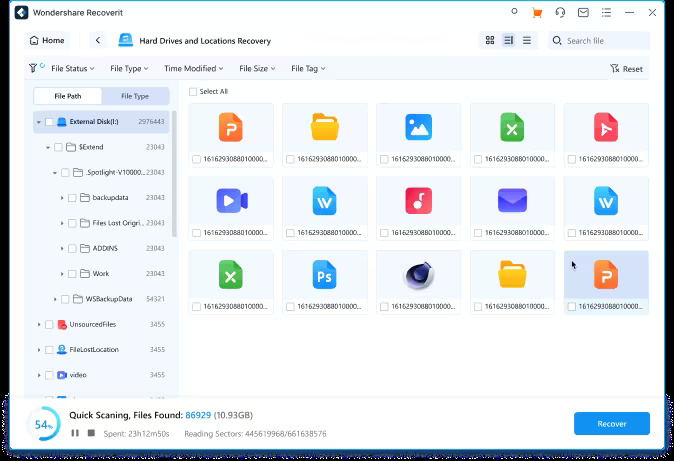Open the mail feedback icon
Image resolution: width=674 pixels, height=461 pixels.
pos(583,12)
